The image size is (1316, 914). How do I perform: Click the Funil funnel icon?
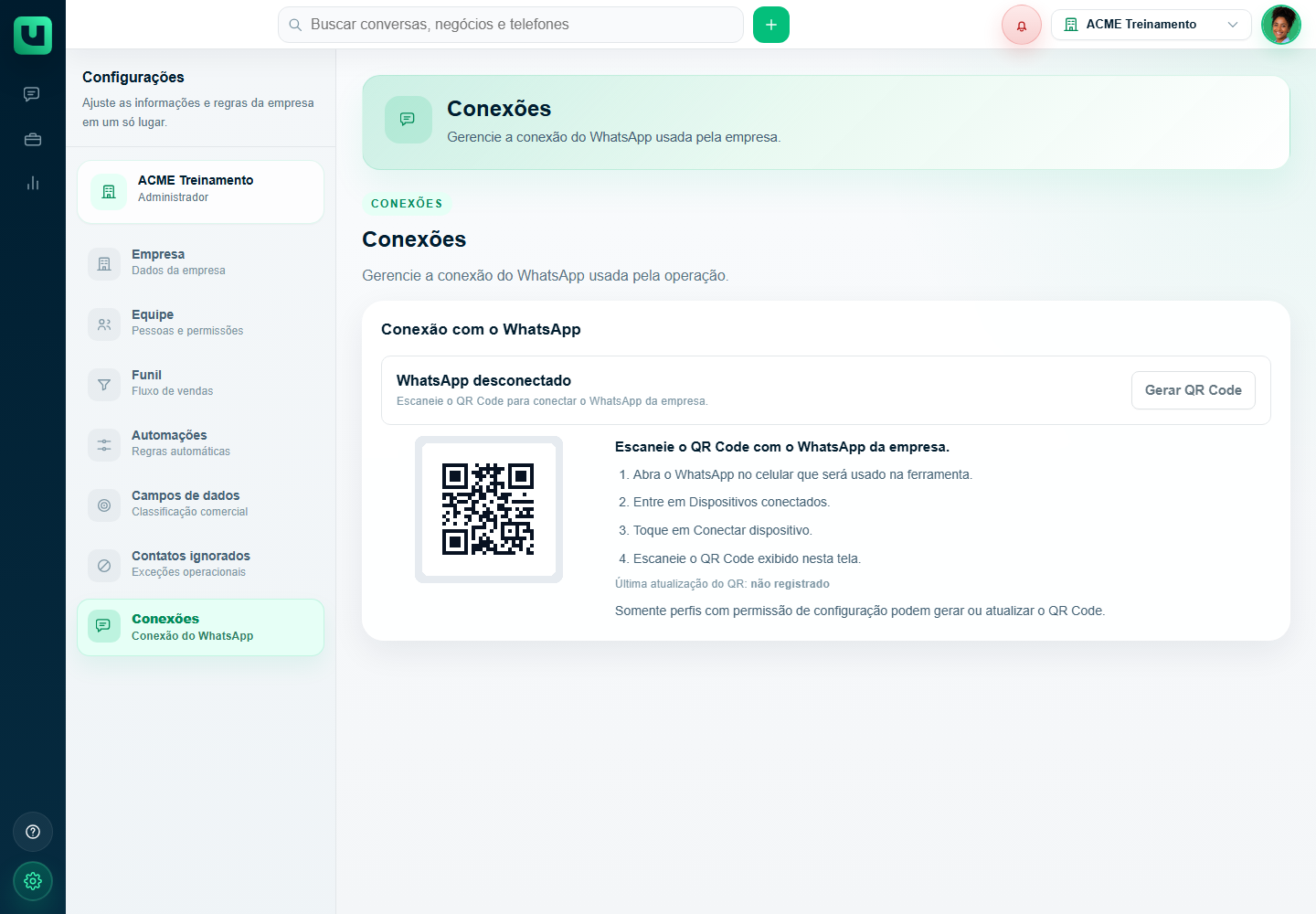click(x=104, y=384)
